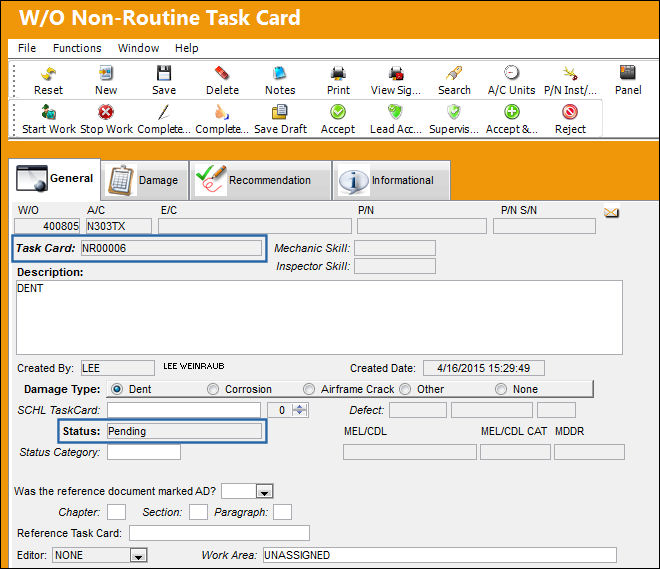Switch to the Informational tab
660x569 pixels.
point(391,180)
